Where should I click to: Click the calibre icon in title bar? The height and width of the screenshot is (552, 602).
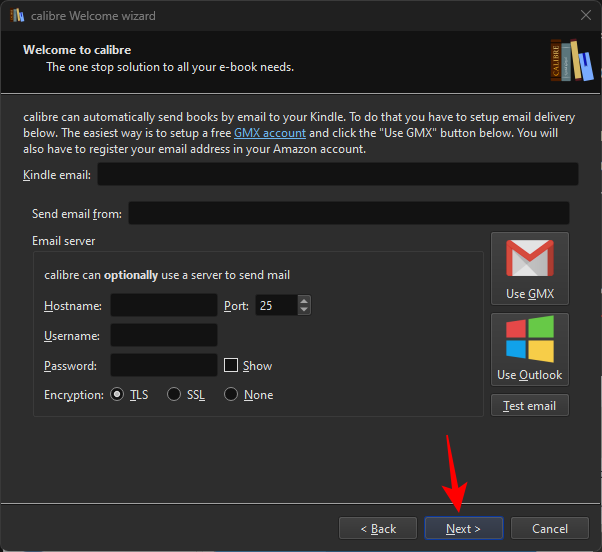point(17,16)
